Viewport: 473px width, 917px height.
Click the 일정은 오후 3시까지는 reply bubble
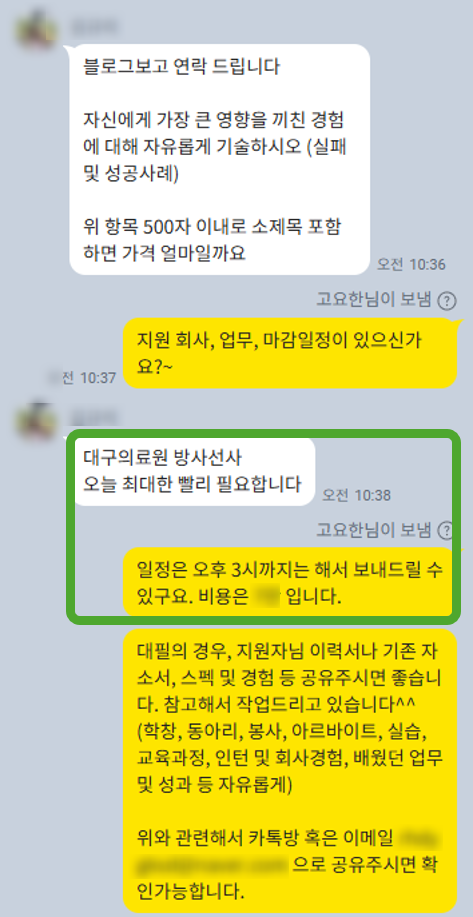point(290,582)
